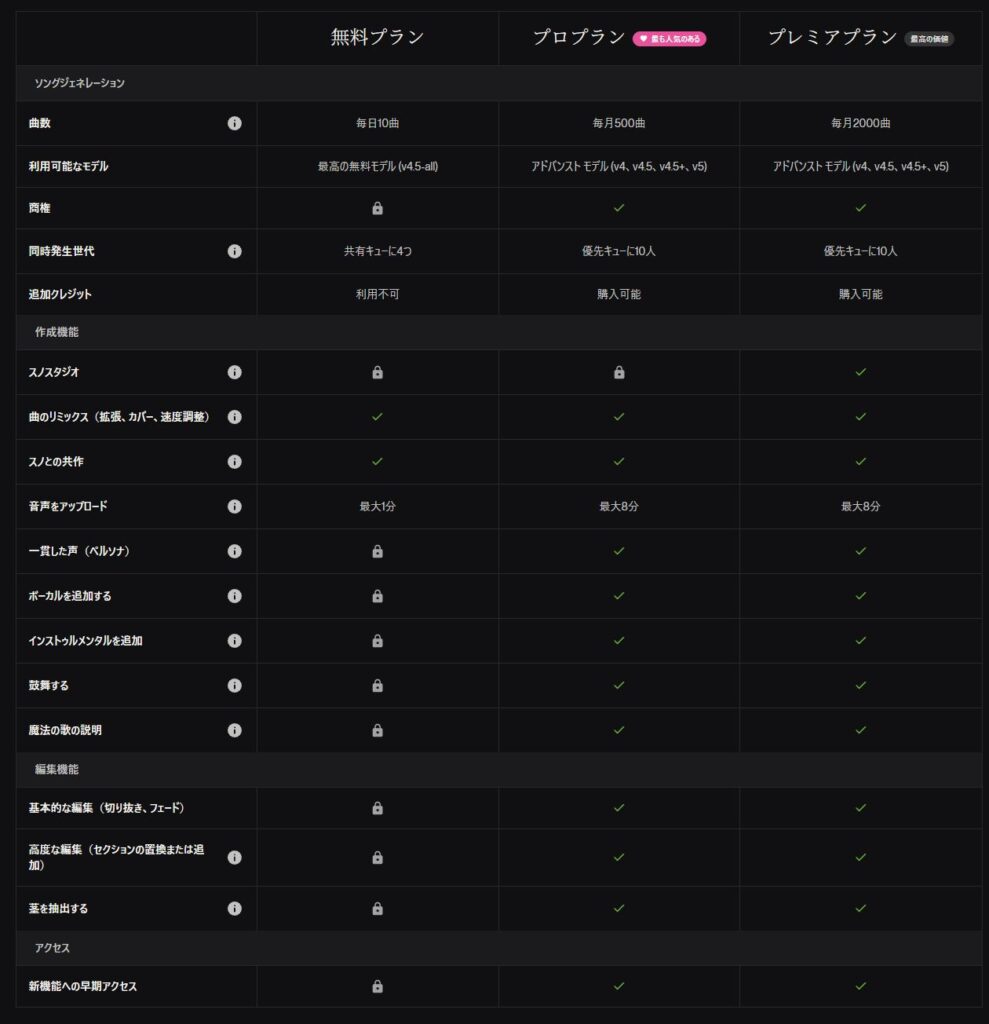Open info for 魔法の歌の説明
This screenshot has height=1024, width=989.
coord(234,730)
